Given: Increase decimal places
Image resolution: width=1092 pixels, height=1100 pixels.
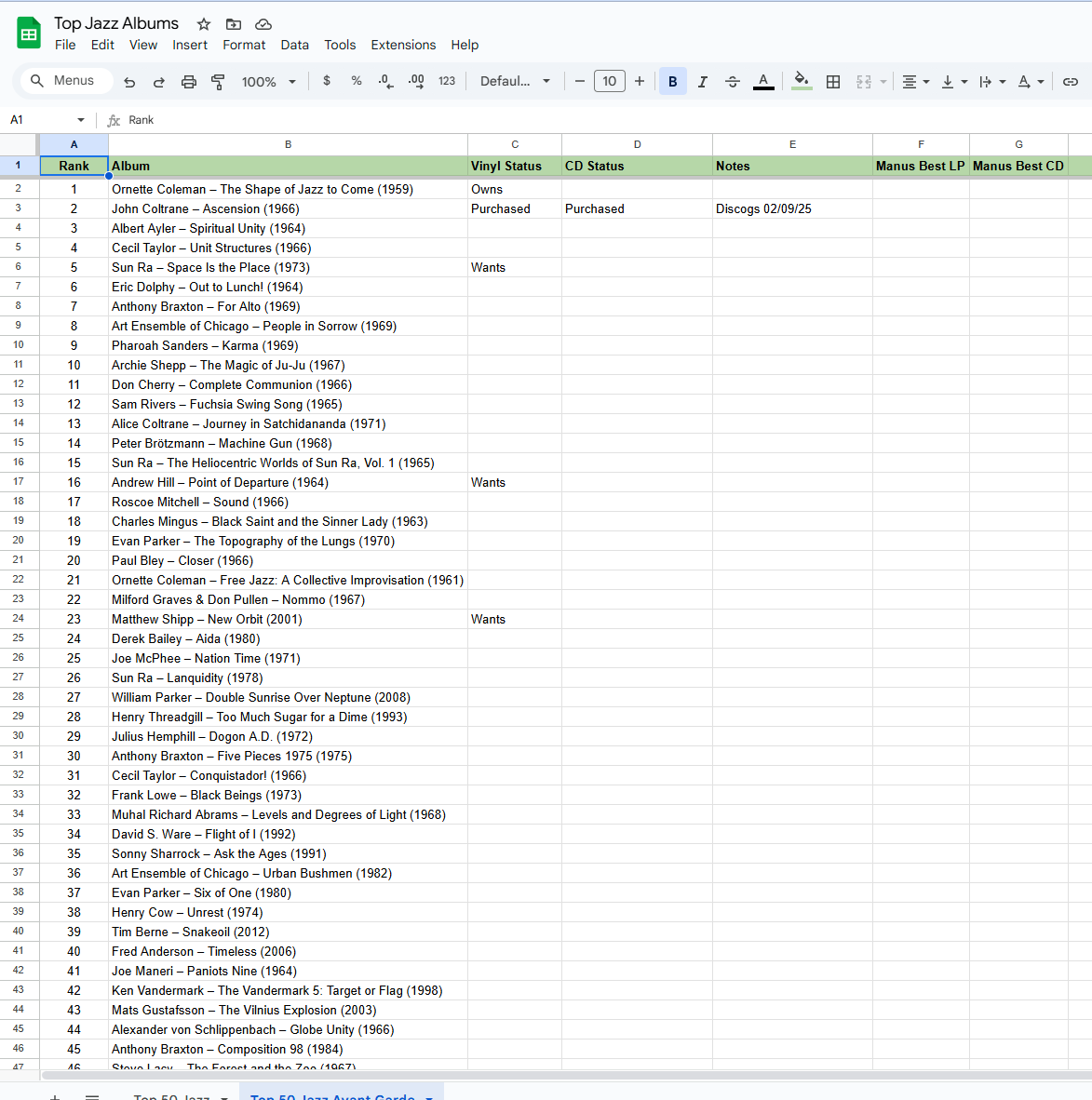Looking at the screenshot, I should pos(416,81).
